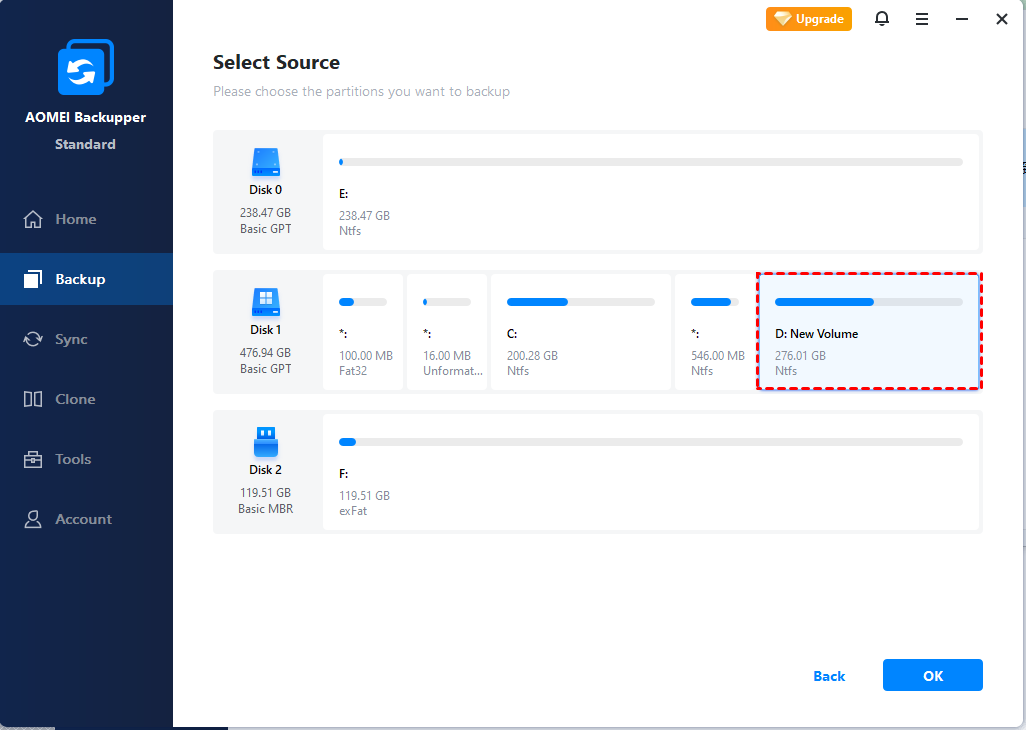This screenshot has height=730, width=1026.
Task: Click the Tools toolbox icon in sidebar
Action: pos(33,459)
